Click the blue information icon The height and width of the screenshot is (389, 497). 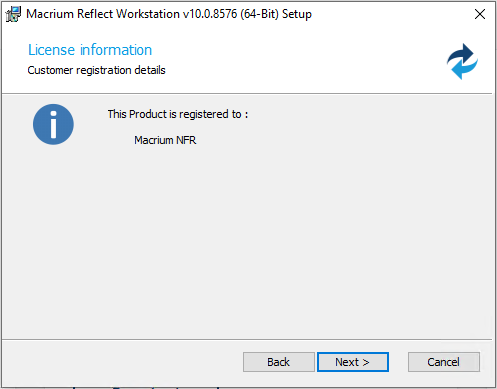coord(53,124)
